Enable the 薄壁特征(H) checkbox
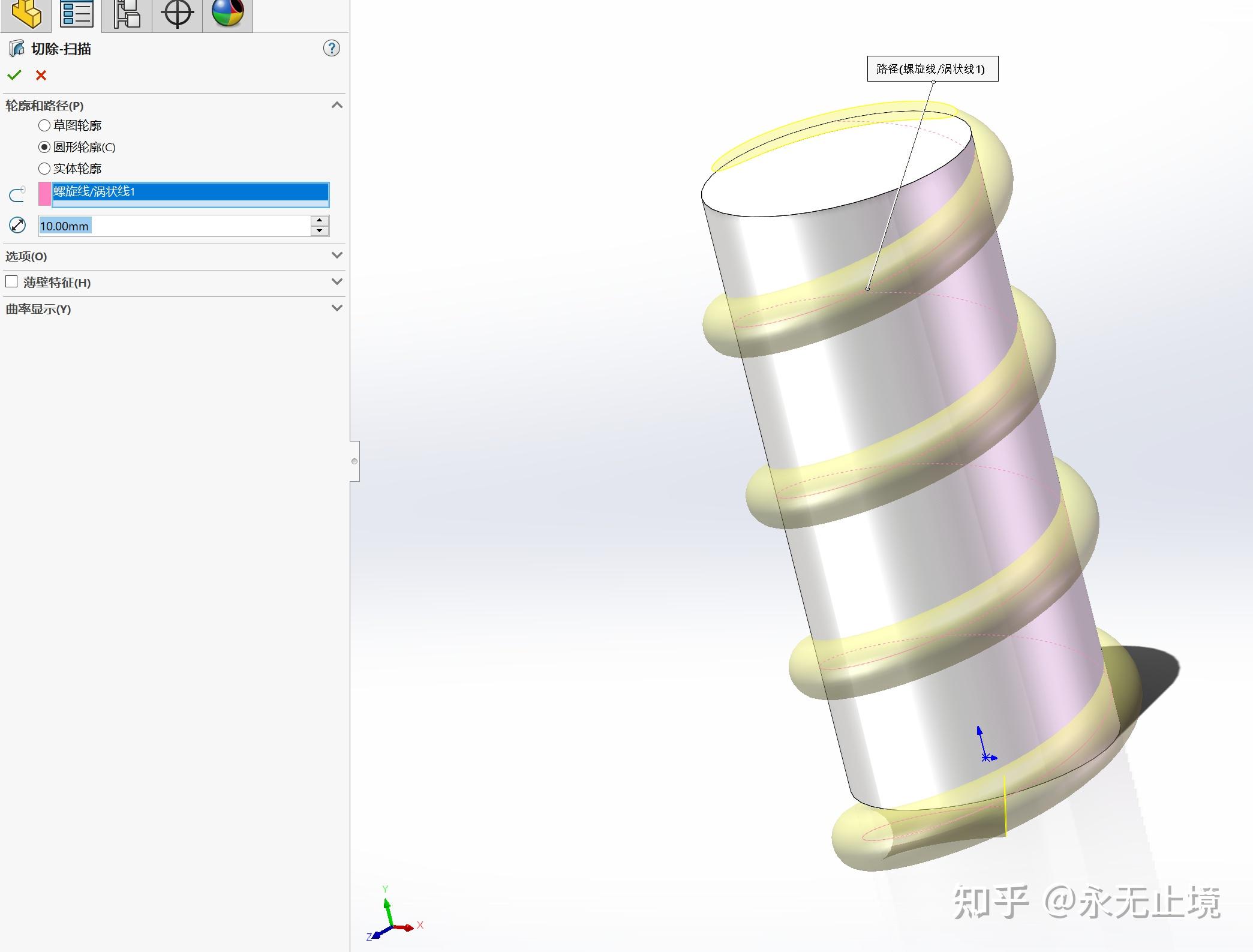 (x=11, y=281)
